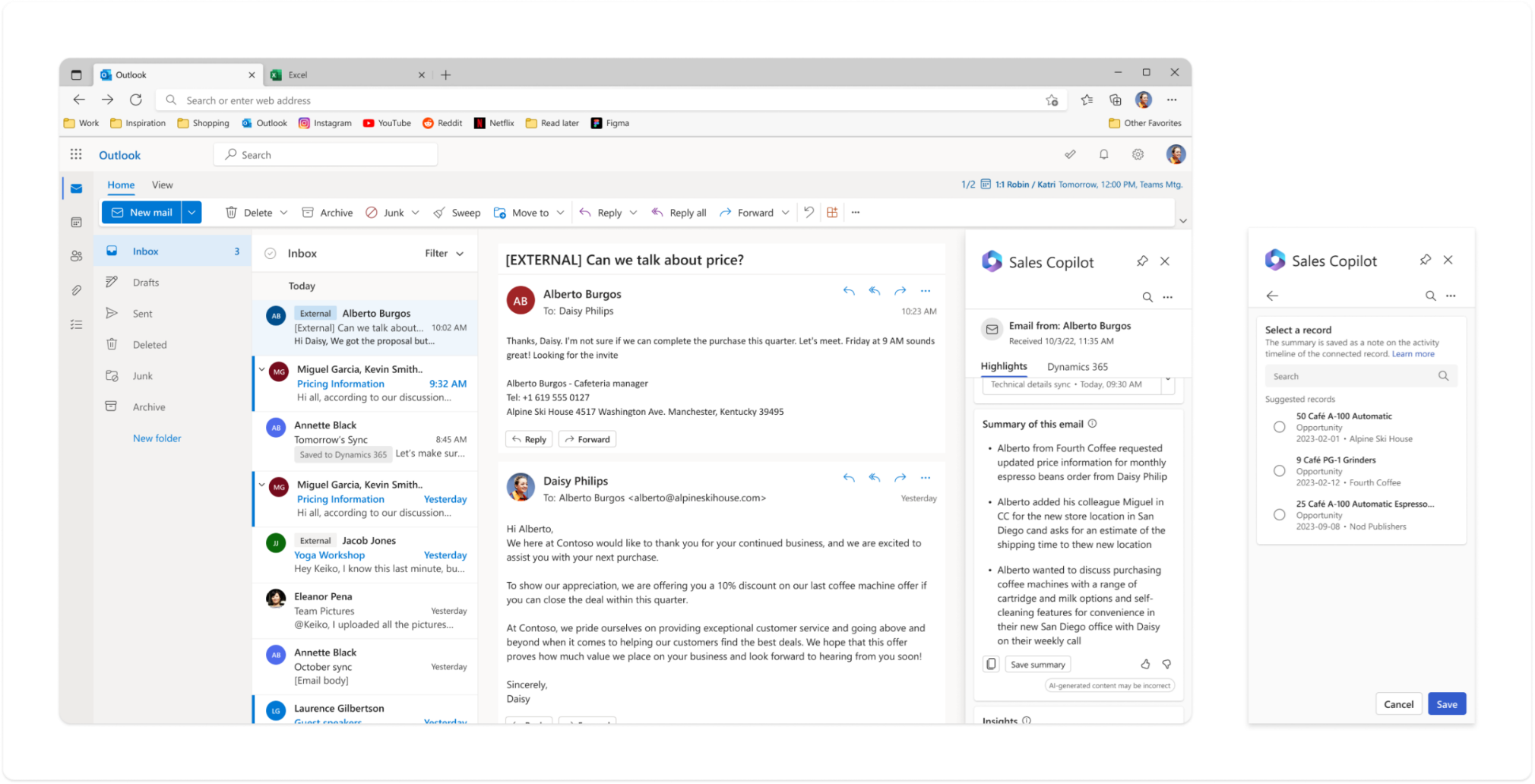1535x784 pixels.
Task: Click the New mail button
Action: click(x=142, y=213)
